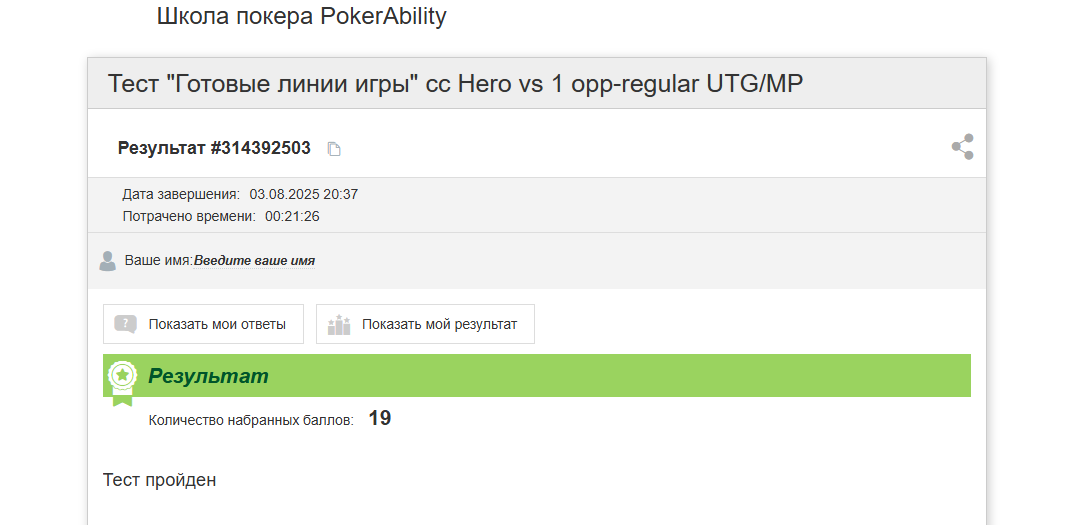Viewport: 1082px width, 525px height.
Task: Open the share icon in the result header
Action: pyautogui.click(x=963, y=147)
